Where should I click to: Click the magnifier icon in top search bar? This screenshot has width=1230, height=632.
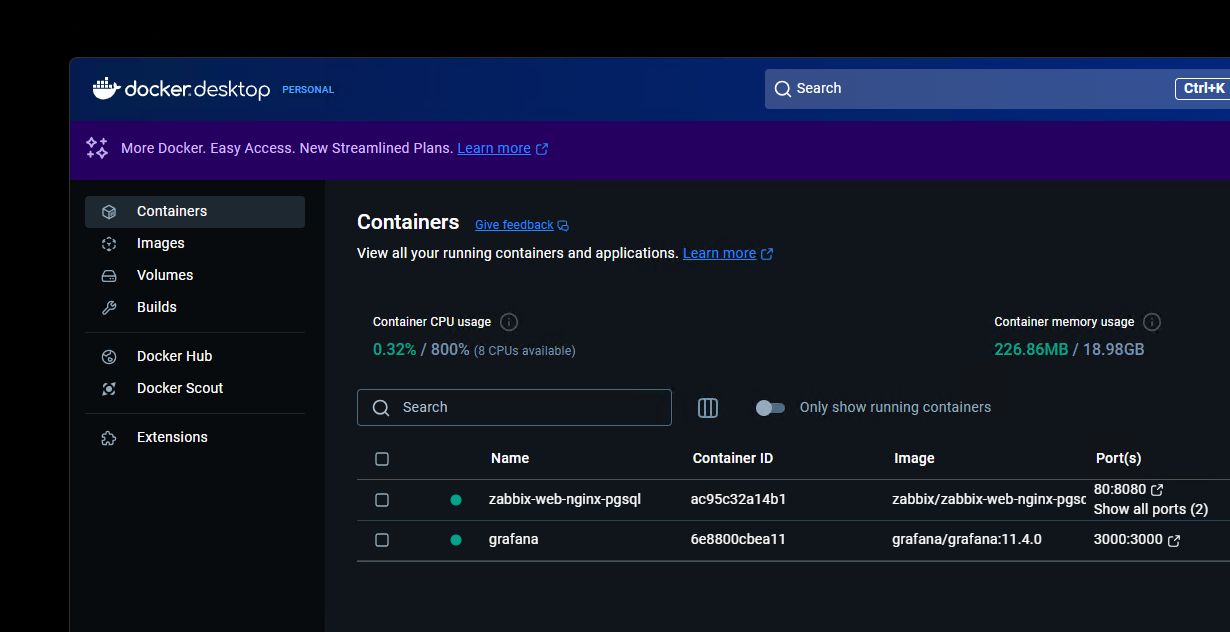point(783,89)
